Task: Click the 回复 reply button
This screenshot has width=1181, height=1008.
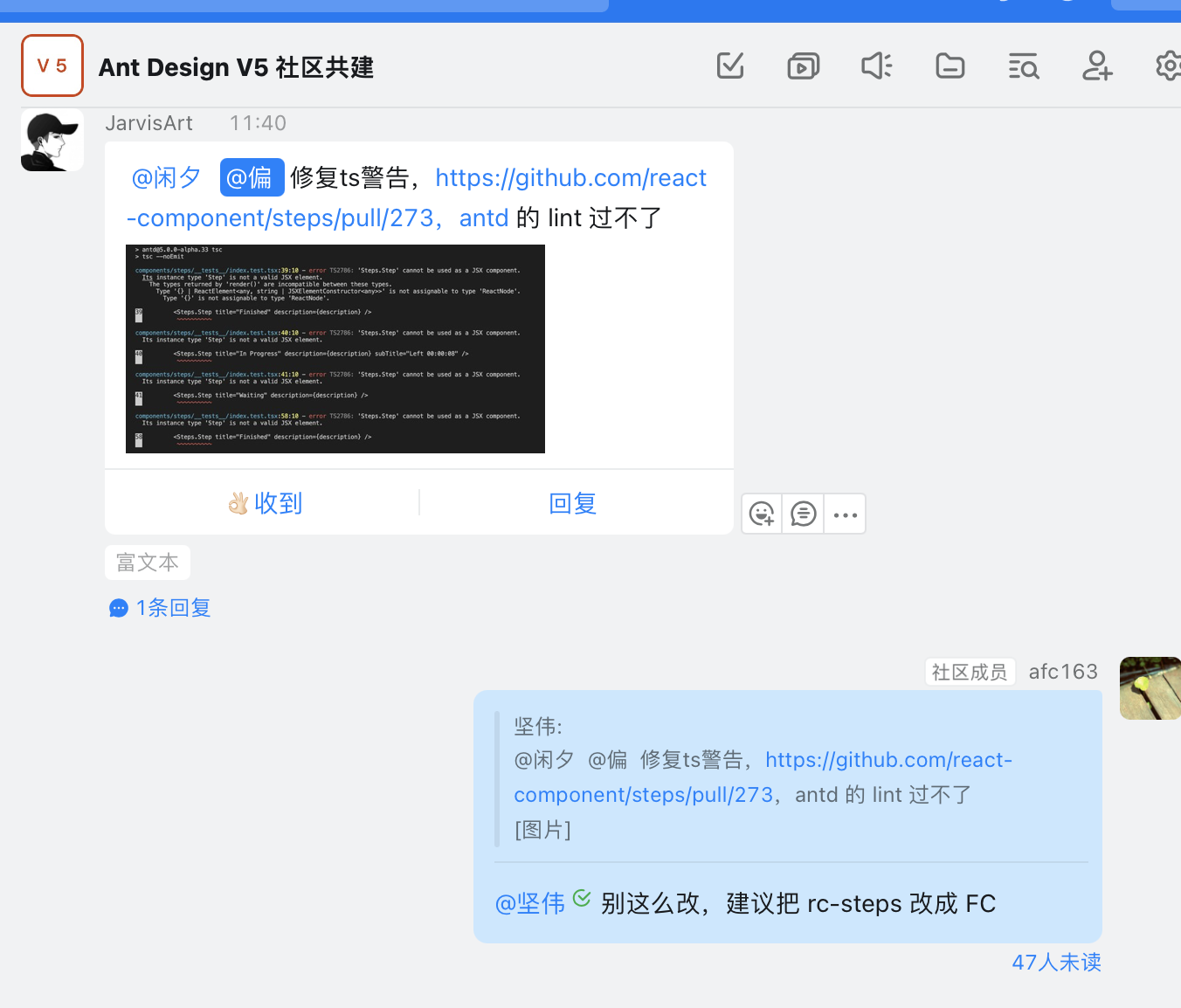Action: (573, 503)
